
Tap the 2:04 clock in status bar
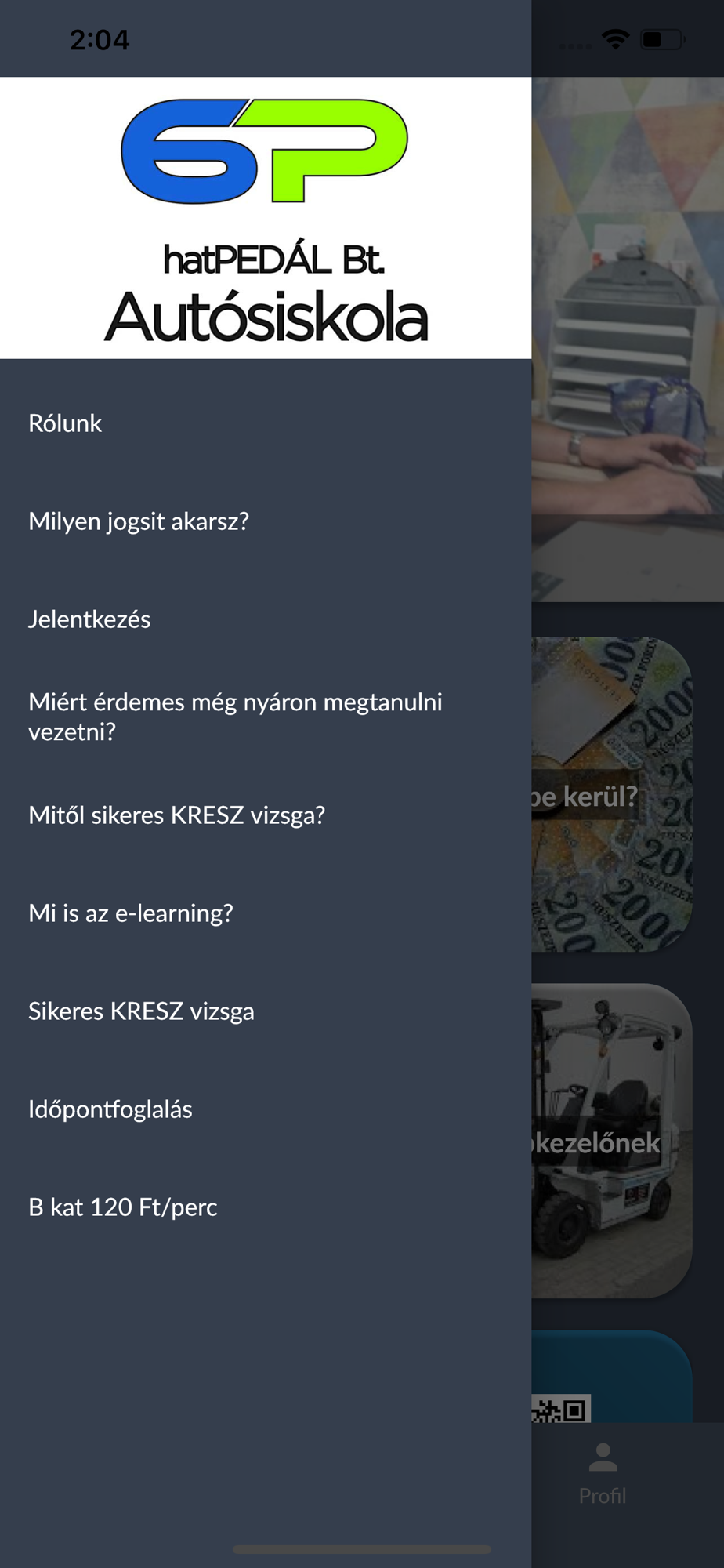pyautogui.click(x=100, y=40)
